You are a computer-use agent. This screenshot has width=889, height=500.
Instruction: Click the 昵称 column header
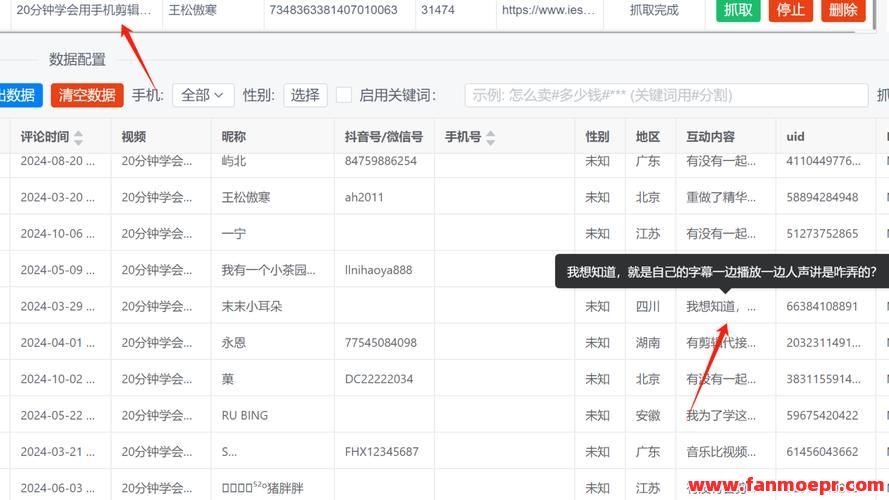pyautogui.click(x=234, y=137)
